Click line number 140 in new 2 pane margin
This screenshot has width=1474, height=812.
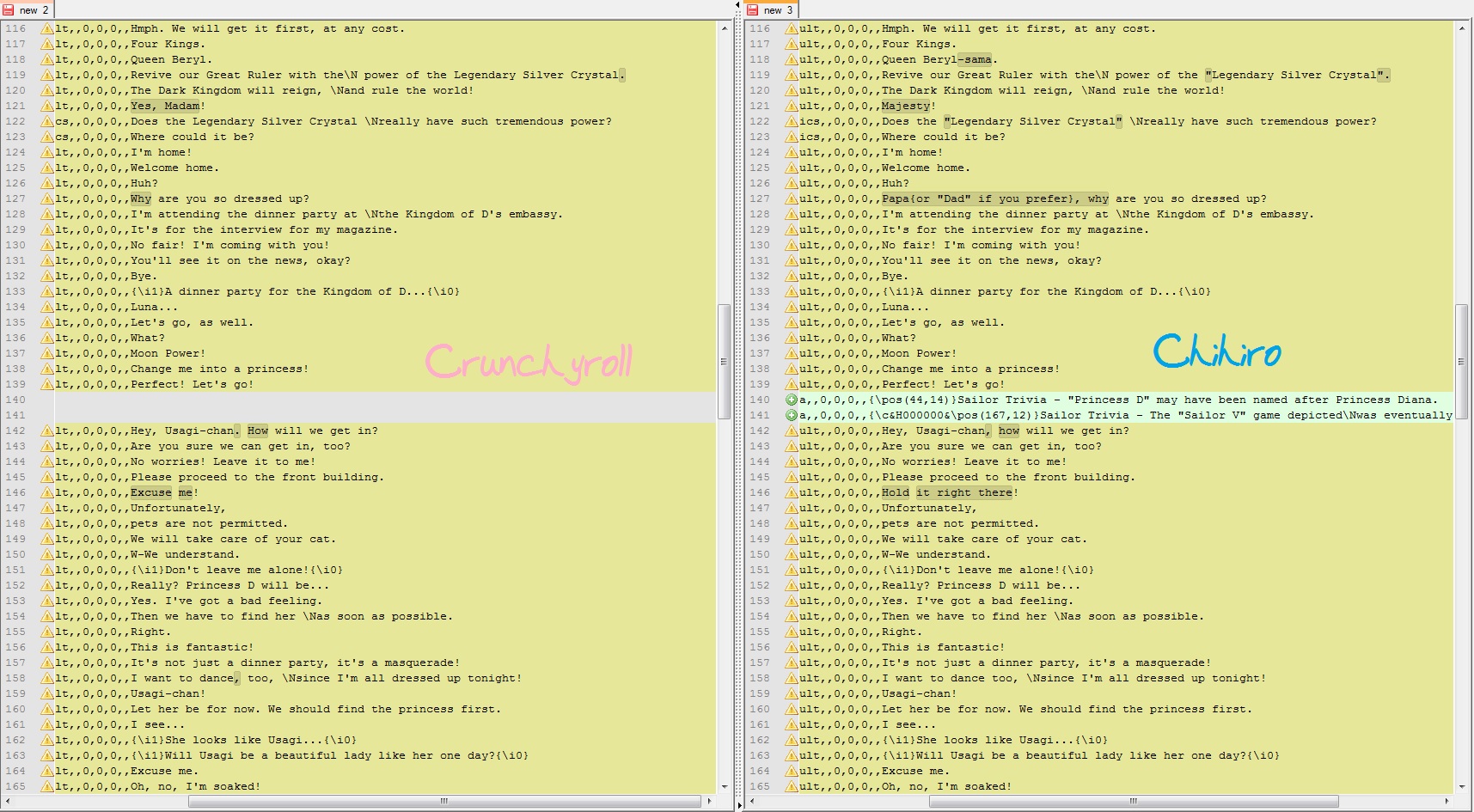coord(15,400)
